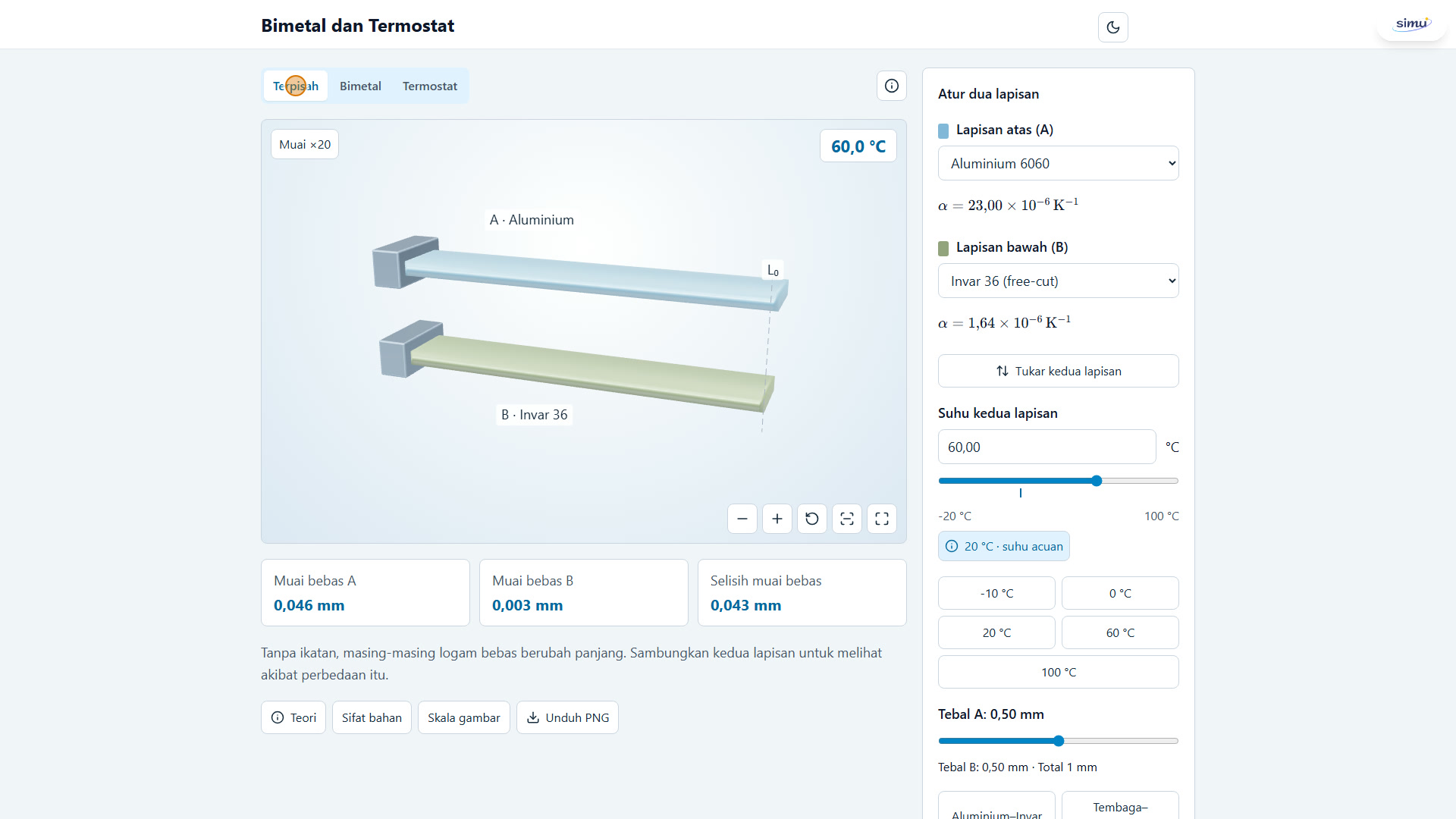Click the Muai bebas B value card
The height and width of the screenshot is (819, 1456).
[x=584, y=592]
